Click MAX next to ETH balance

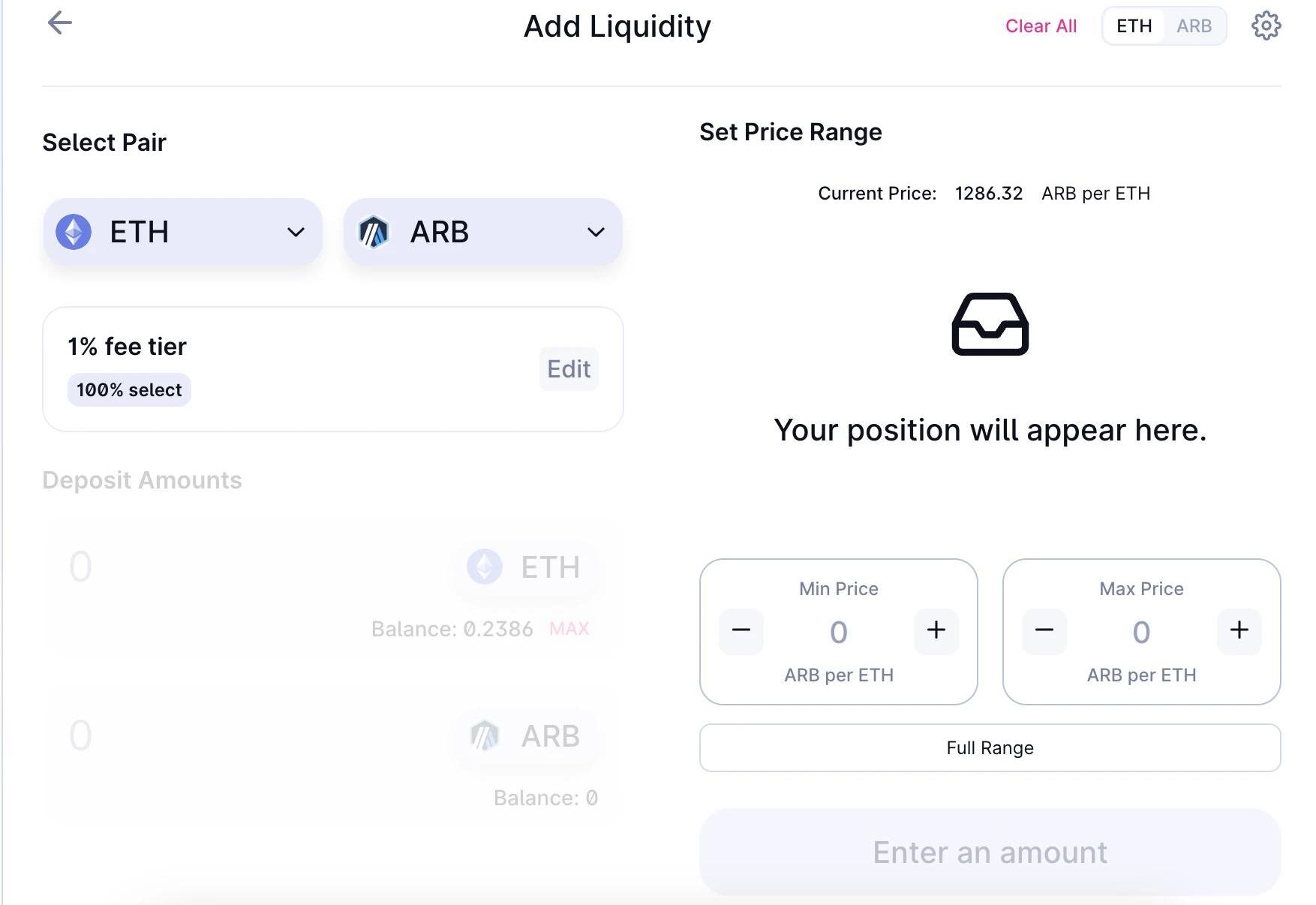pyautogui.click(x=569, y=629)
